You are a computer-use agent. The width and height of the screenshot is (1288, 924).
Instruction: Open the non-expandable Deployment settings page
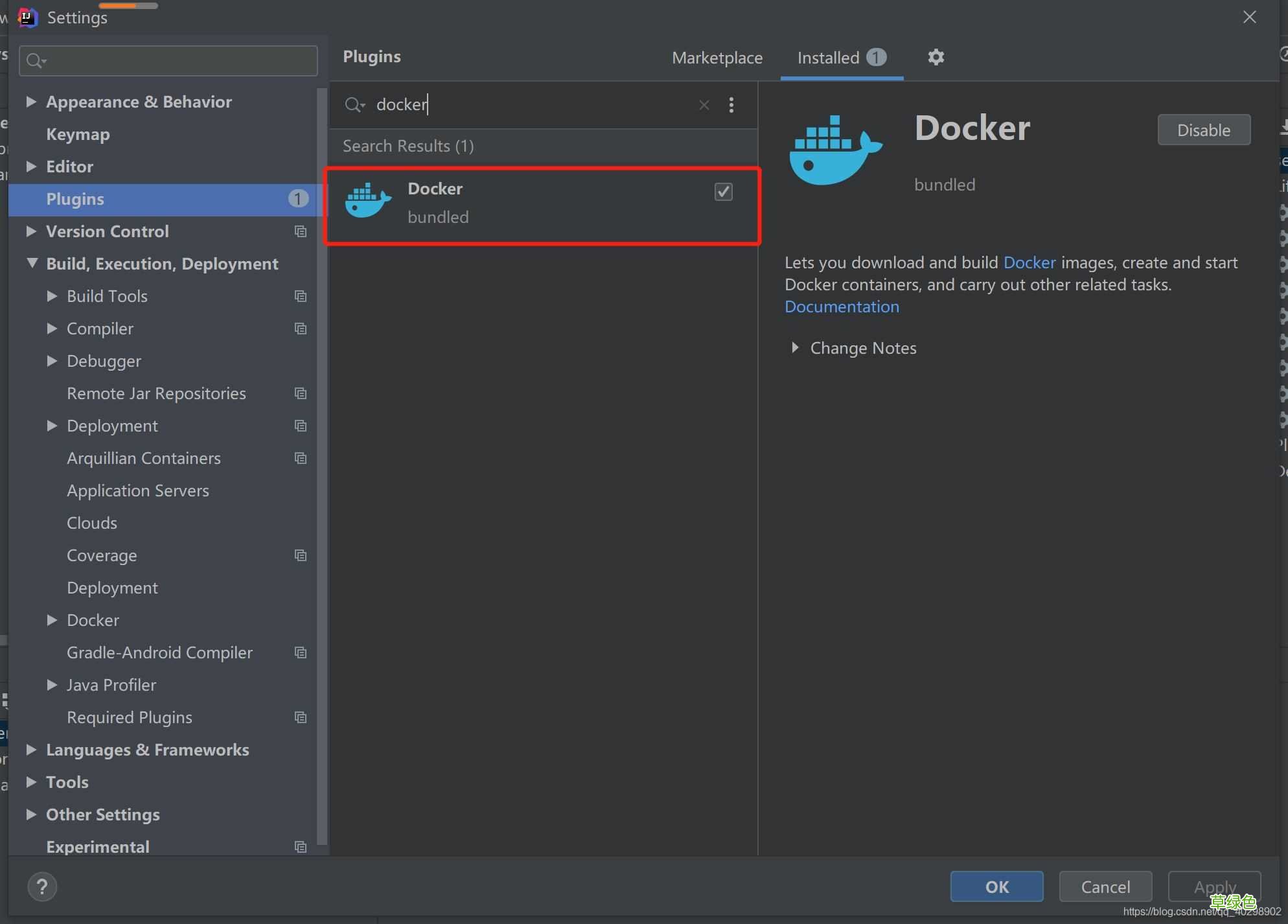[x=112, y=588]
